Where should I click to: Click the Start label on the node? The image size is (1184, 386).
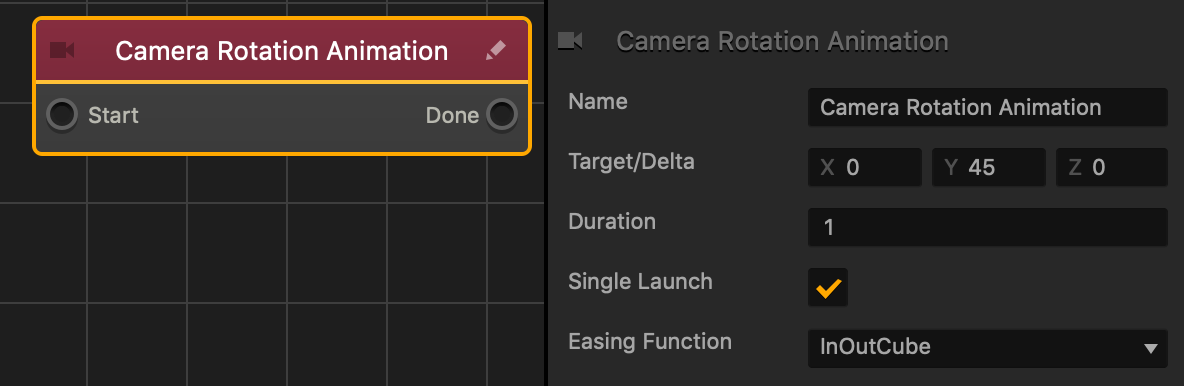[x=113, y=116]
